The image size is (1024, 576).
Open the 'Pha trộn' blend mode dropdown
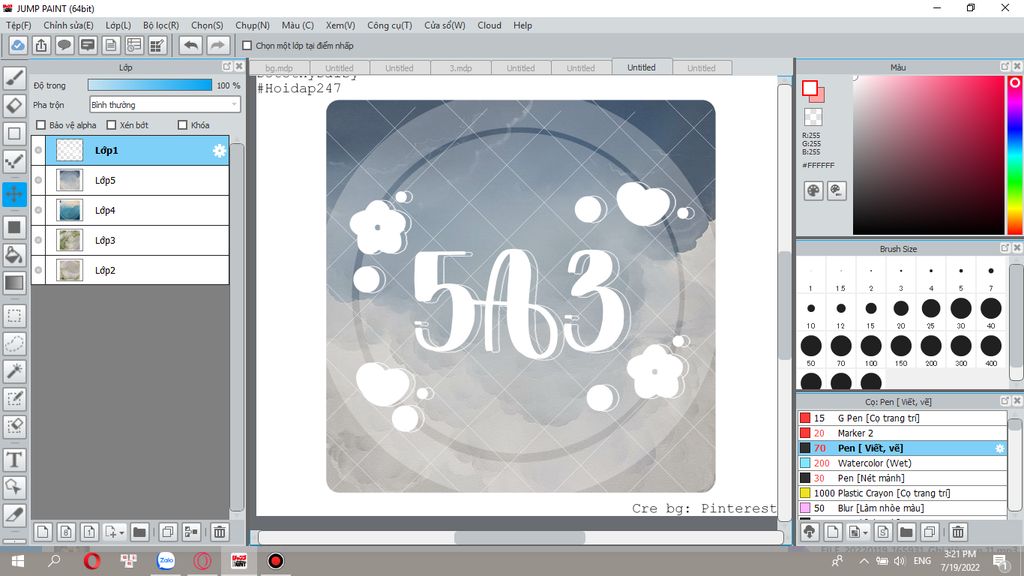click(165, 104)
